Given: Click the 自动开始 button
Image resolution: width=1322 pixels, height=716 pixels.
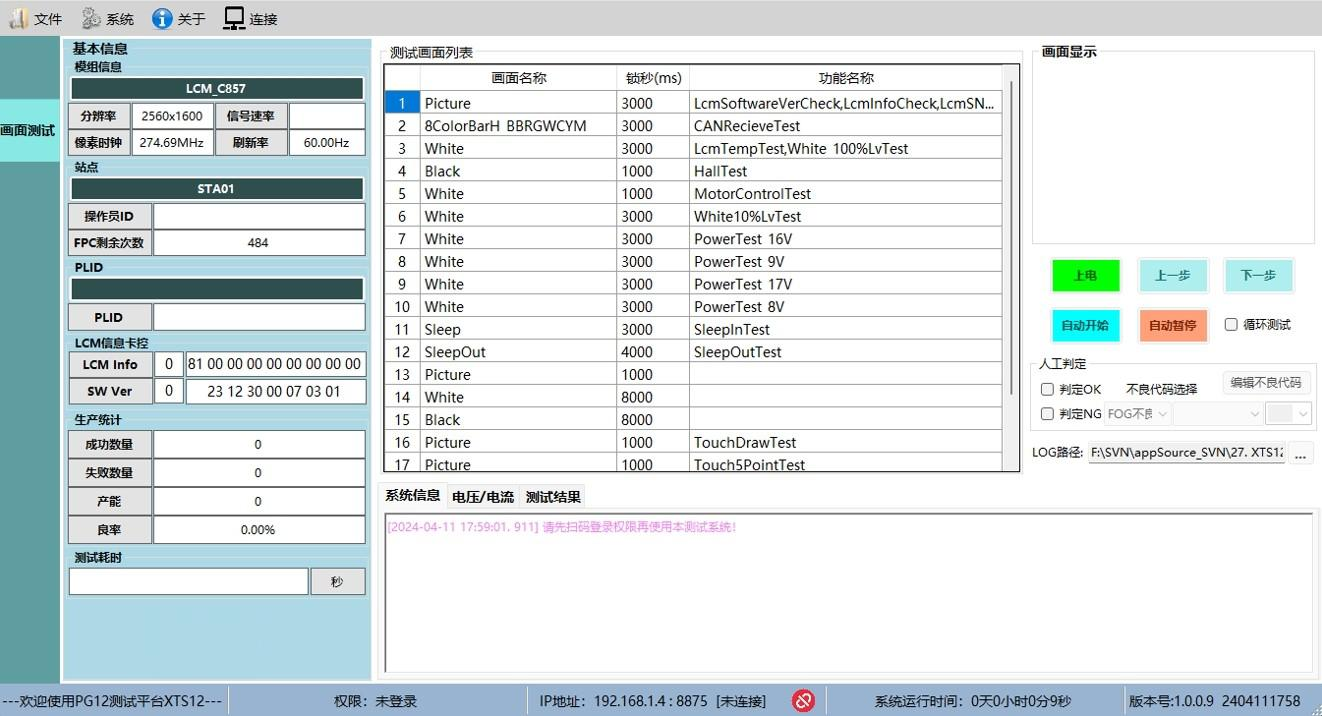Looking at the screenshot, I should (x=1085, y=325).
